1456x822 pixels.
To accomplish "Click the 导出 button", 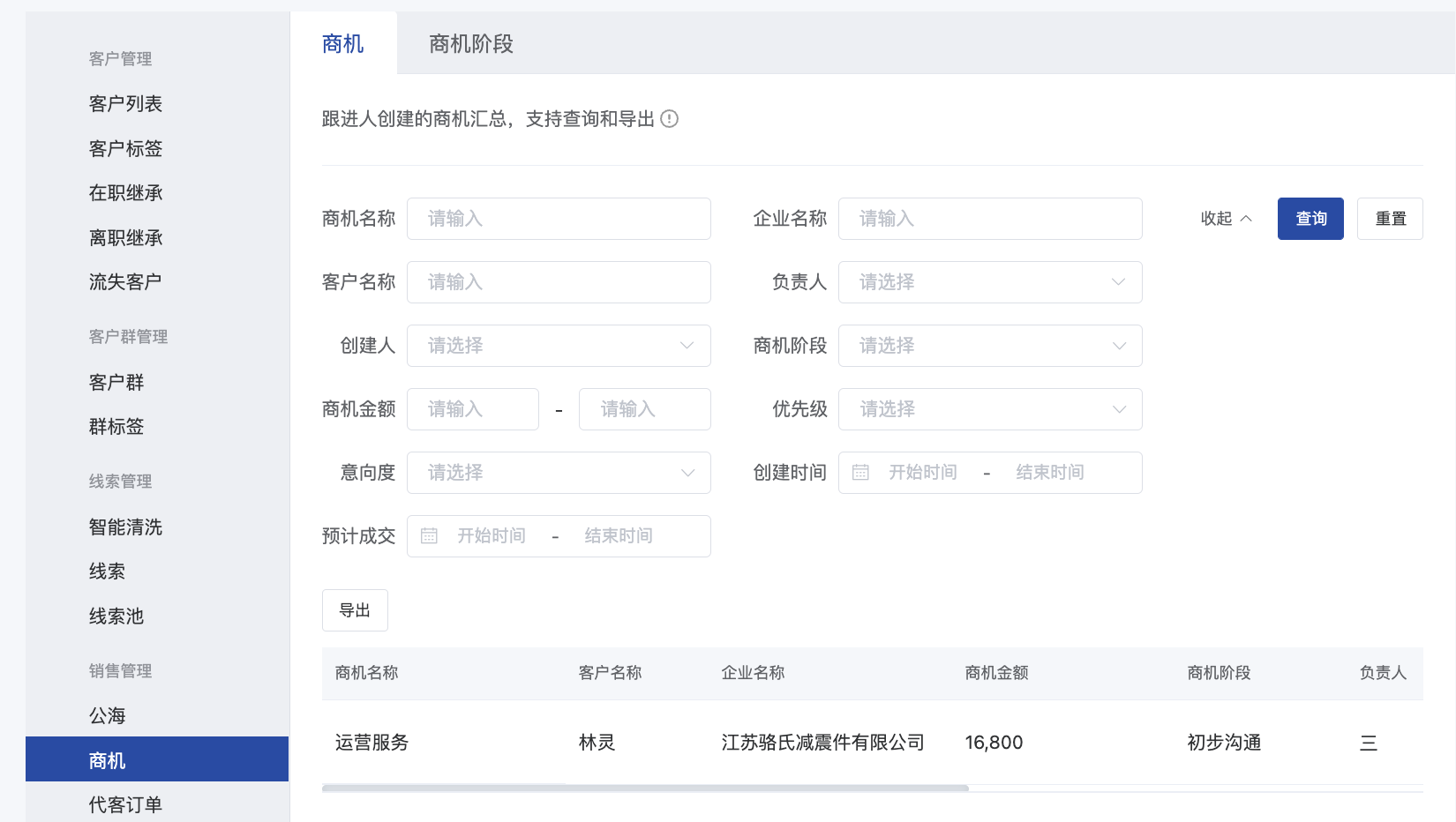I will click(355, 610).
